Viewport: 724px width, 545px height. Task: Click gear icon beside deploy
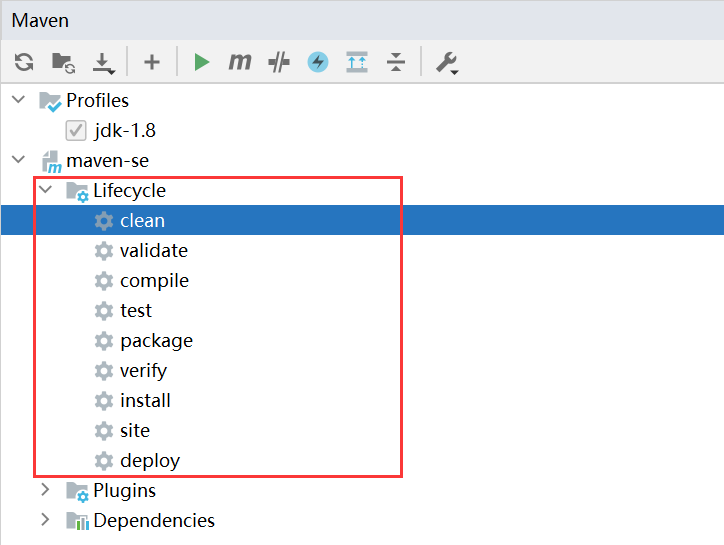coord(104,461)
